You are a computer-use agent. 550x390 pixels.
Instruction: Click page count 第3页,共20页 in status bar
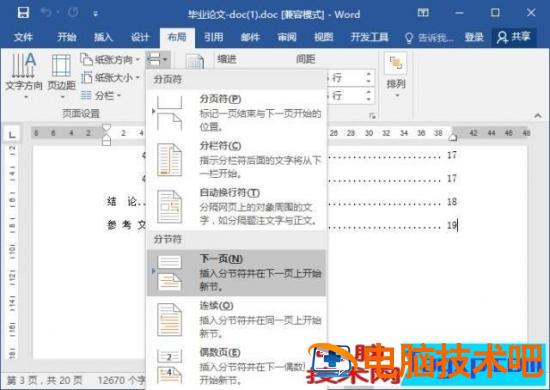(45, 380)
